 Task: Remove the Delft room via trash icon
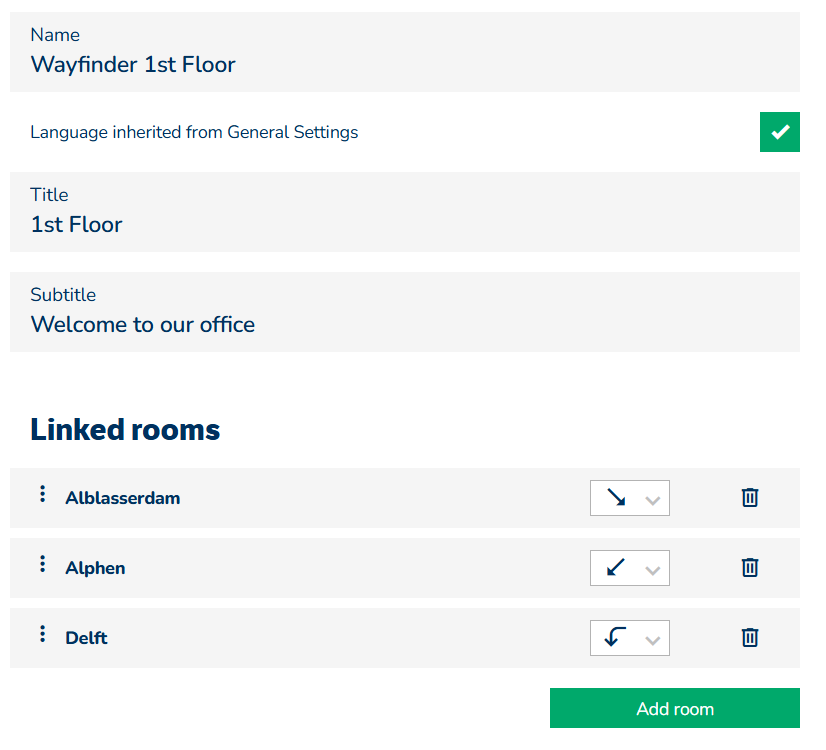tap(750, 638)
